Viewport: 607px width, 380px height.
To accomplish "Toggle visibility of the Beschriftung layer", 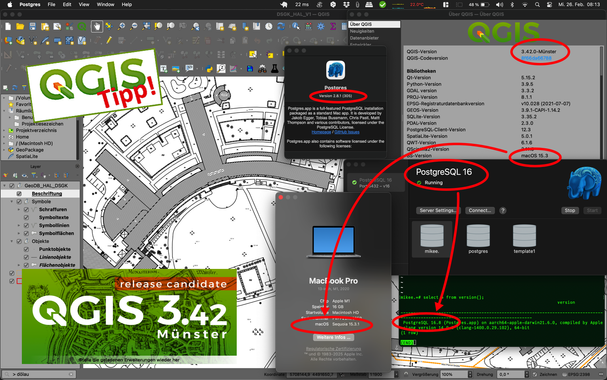I will click(19, 193).
